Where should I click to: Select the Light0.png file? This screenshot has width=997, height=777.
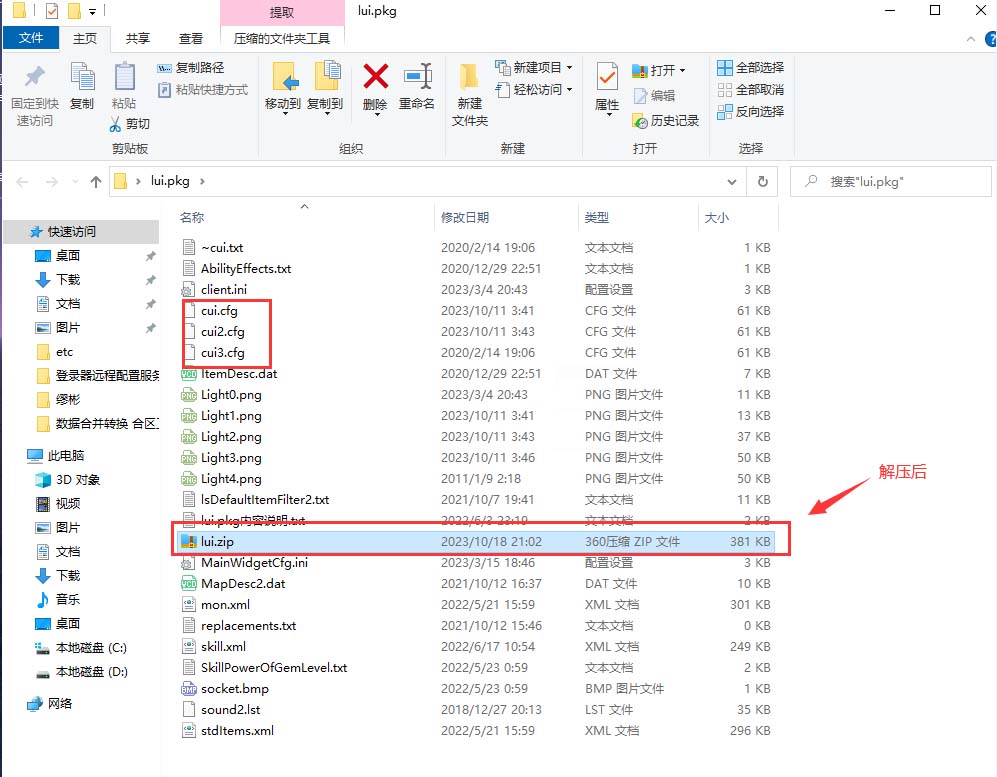[x=474, y=395]
